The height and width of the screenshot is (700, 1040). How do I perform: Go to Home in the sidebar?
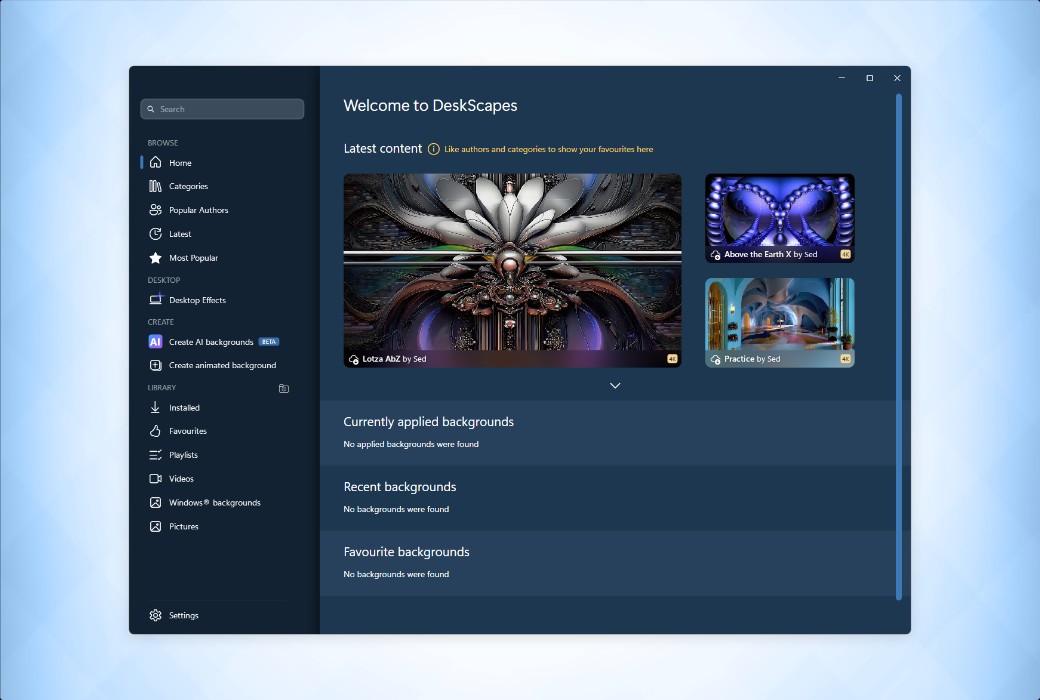click(x=180, y=163)
